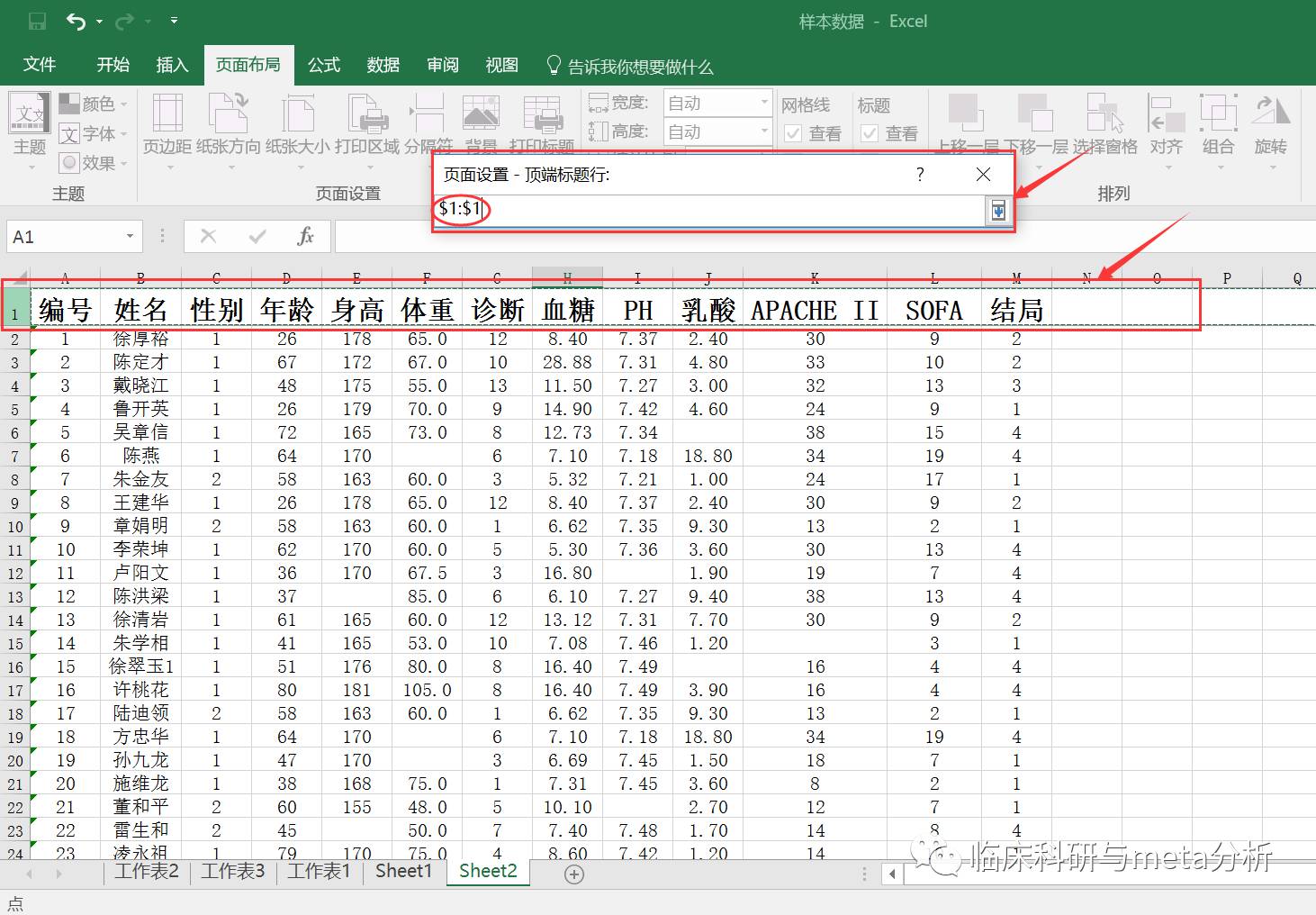Screen dimensions: 1316x915
Task: Select the 页面布局 tab
Action: [248, 65]
